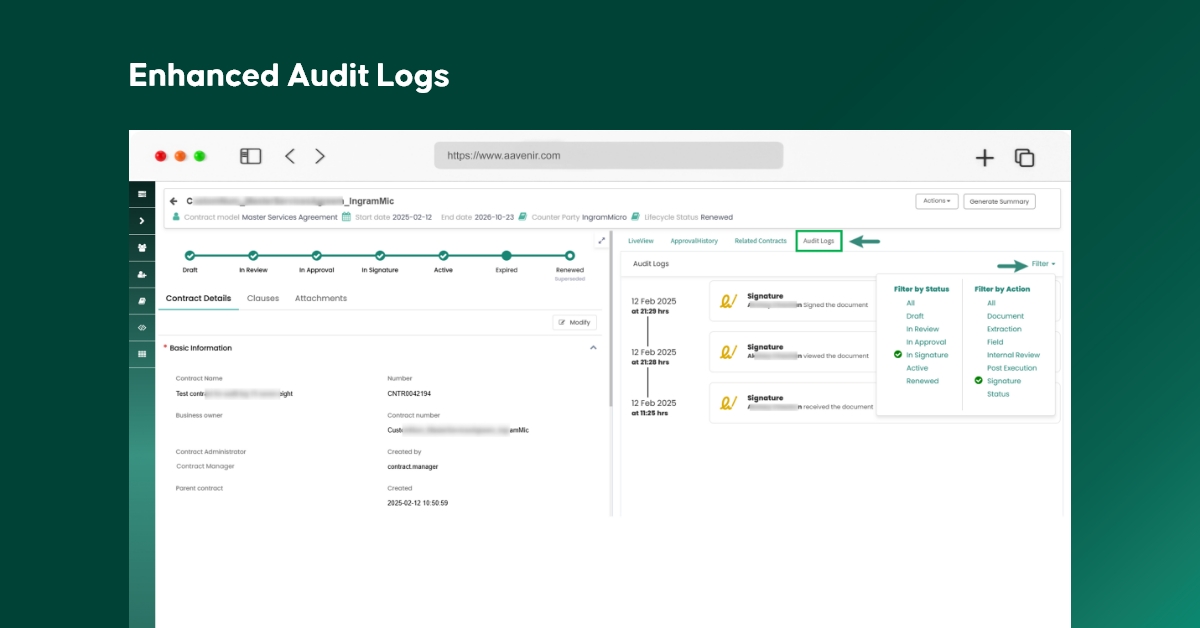The width and height of the screenshot is (1200, 628).
Task: Click book icon beside Counter Party
Action: [523, 217]
